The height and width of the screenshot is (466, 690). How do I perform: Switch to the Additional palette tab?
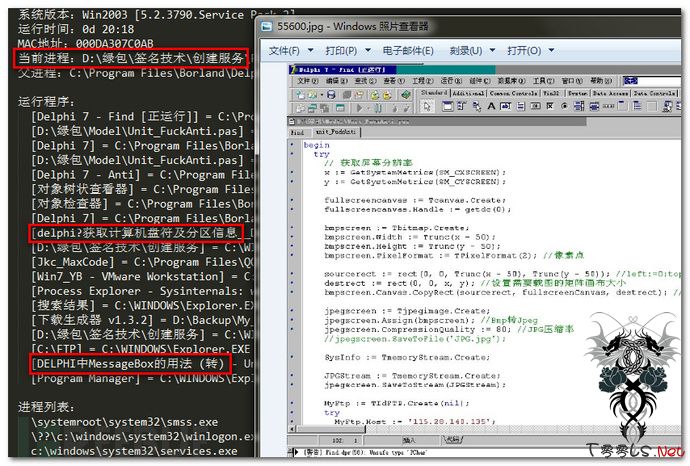(467, 92)
